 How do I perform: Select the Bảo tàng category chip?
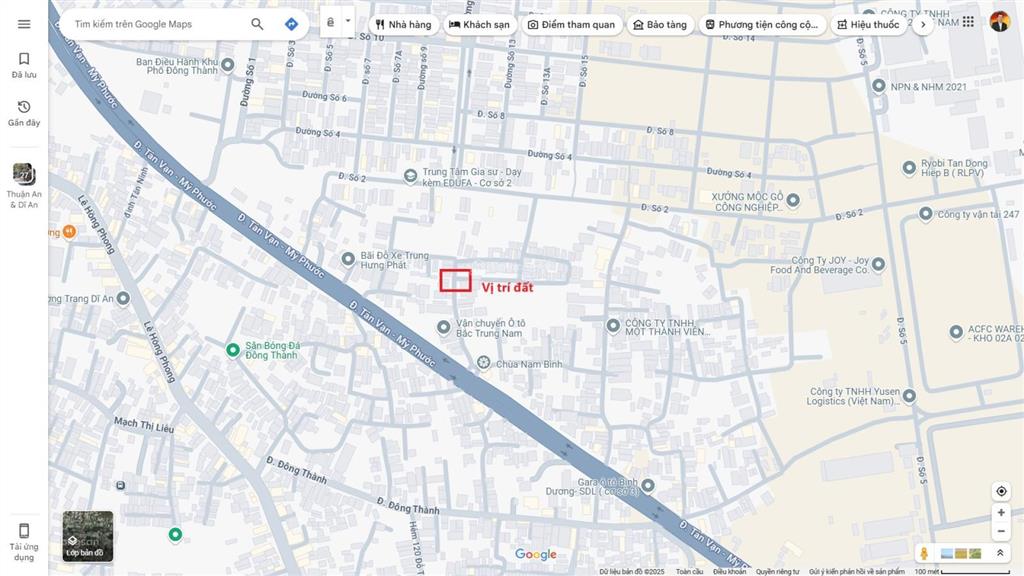pos(660,25)
